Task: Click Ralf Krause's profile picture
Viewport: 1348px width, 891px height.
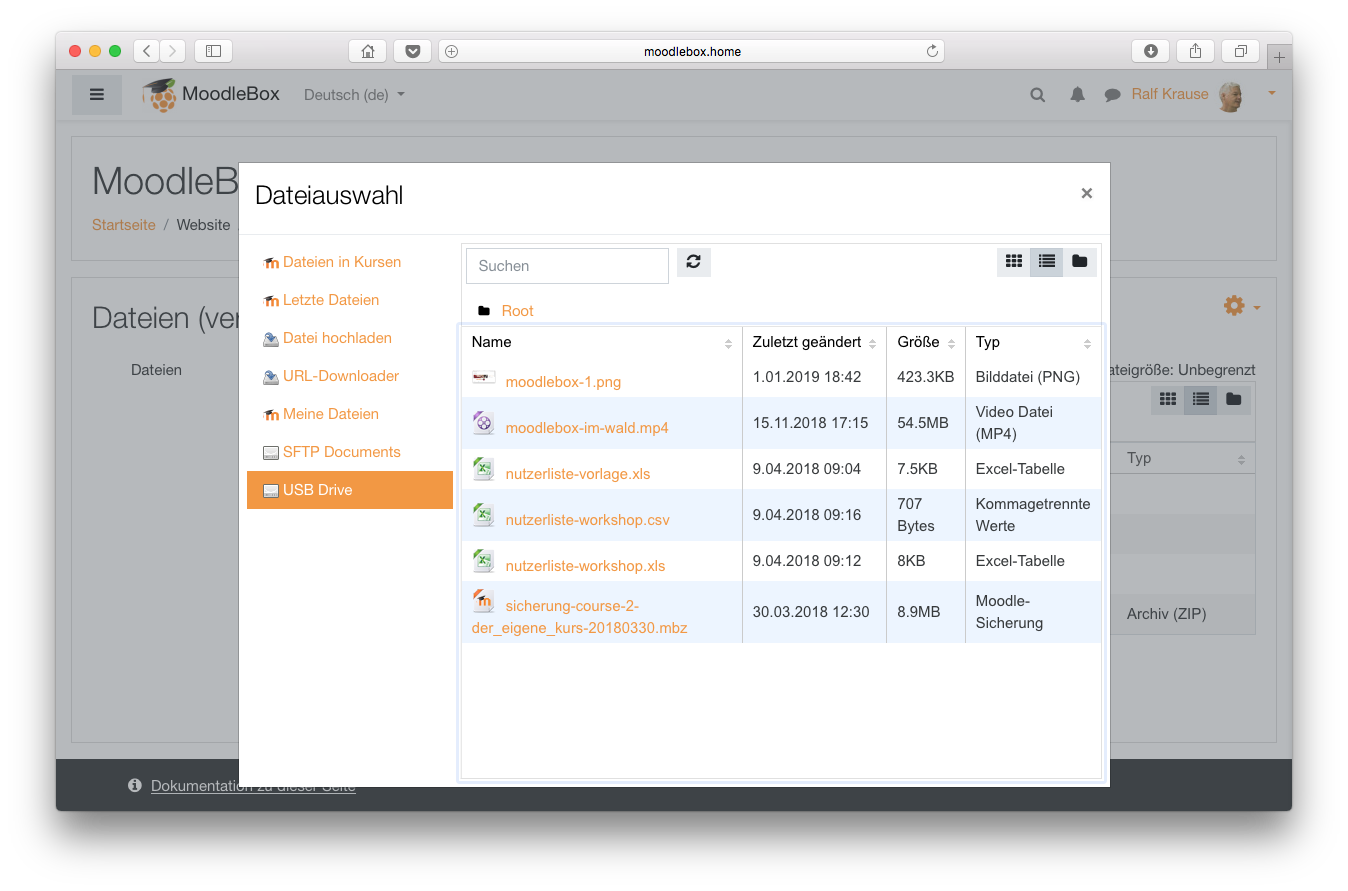Action: pyautogui.click(x=1232, y=96)
